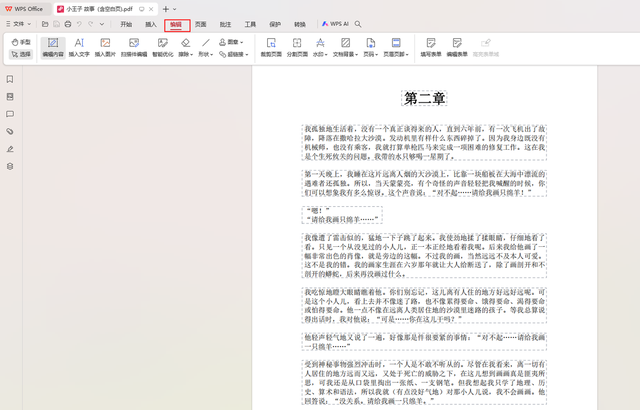Open the new tab dropdown arrow
This screenshot has width=640, height=410.
point(175,9)
